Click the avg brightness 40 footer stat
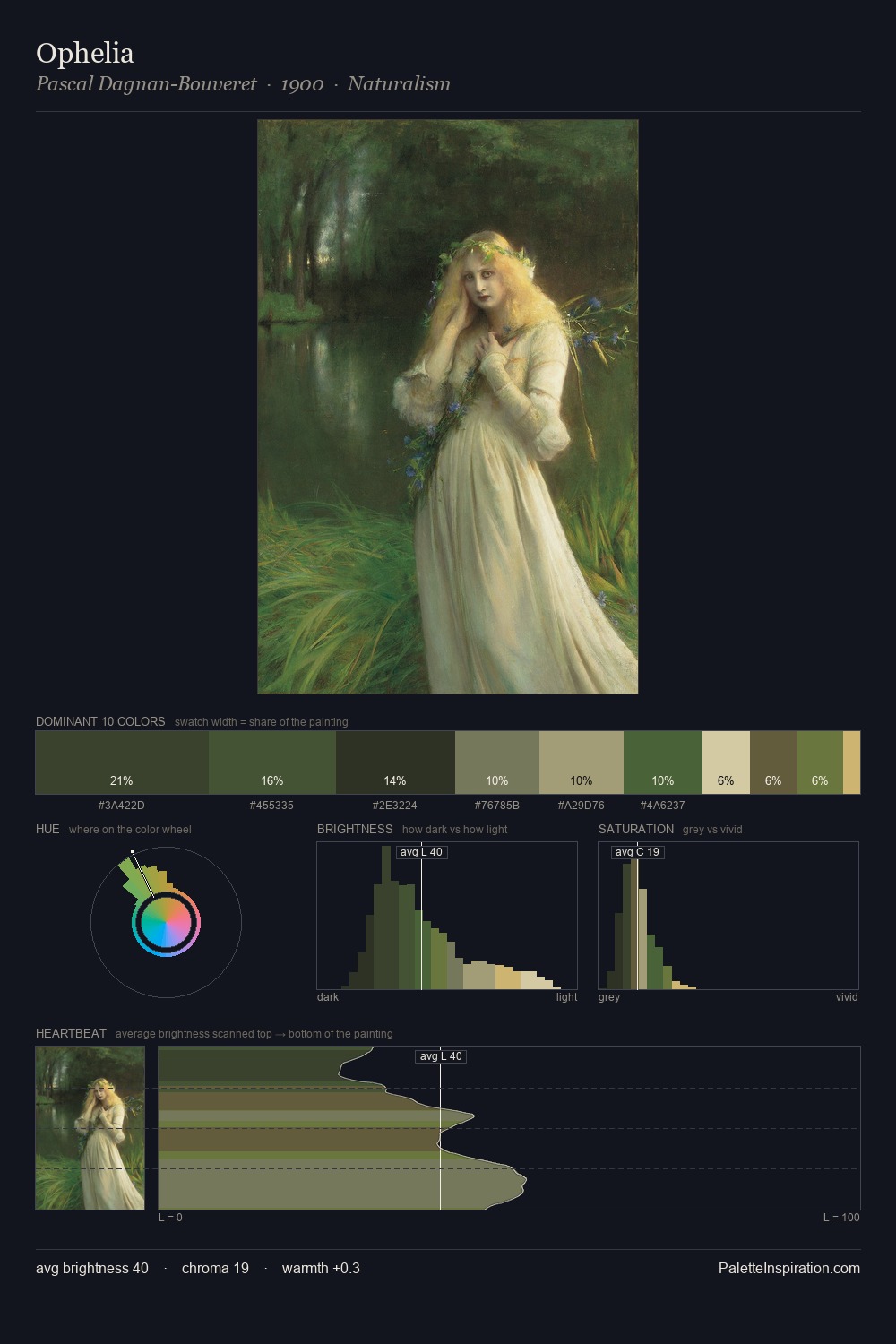This screenshot has width=896, height=1344. (x=92, y=1269)
